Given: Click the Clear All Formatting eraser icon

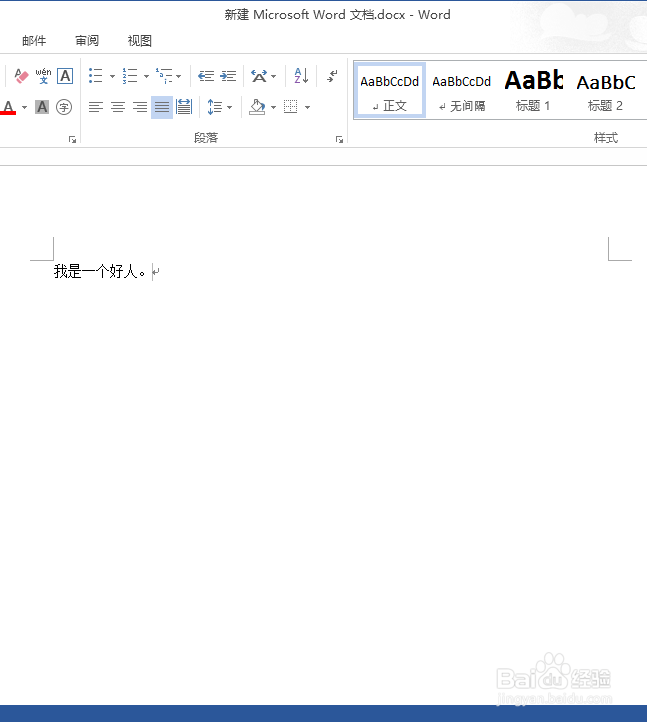Looking at the screenshot, I should pyautogui.click(x=21, y=76).
